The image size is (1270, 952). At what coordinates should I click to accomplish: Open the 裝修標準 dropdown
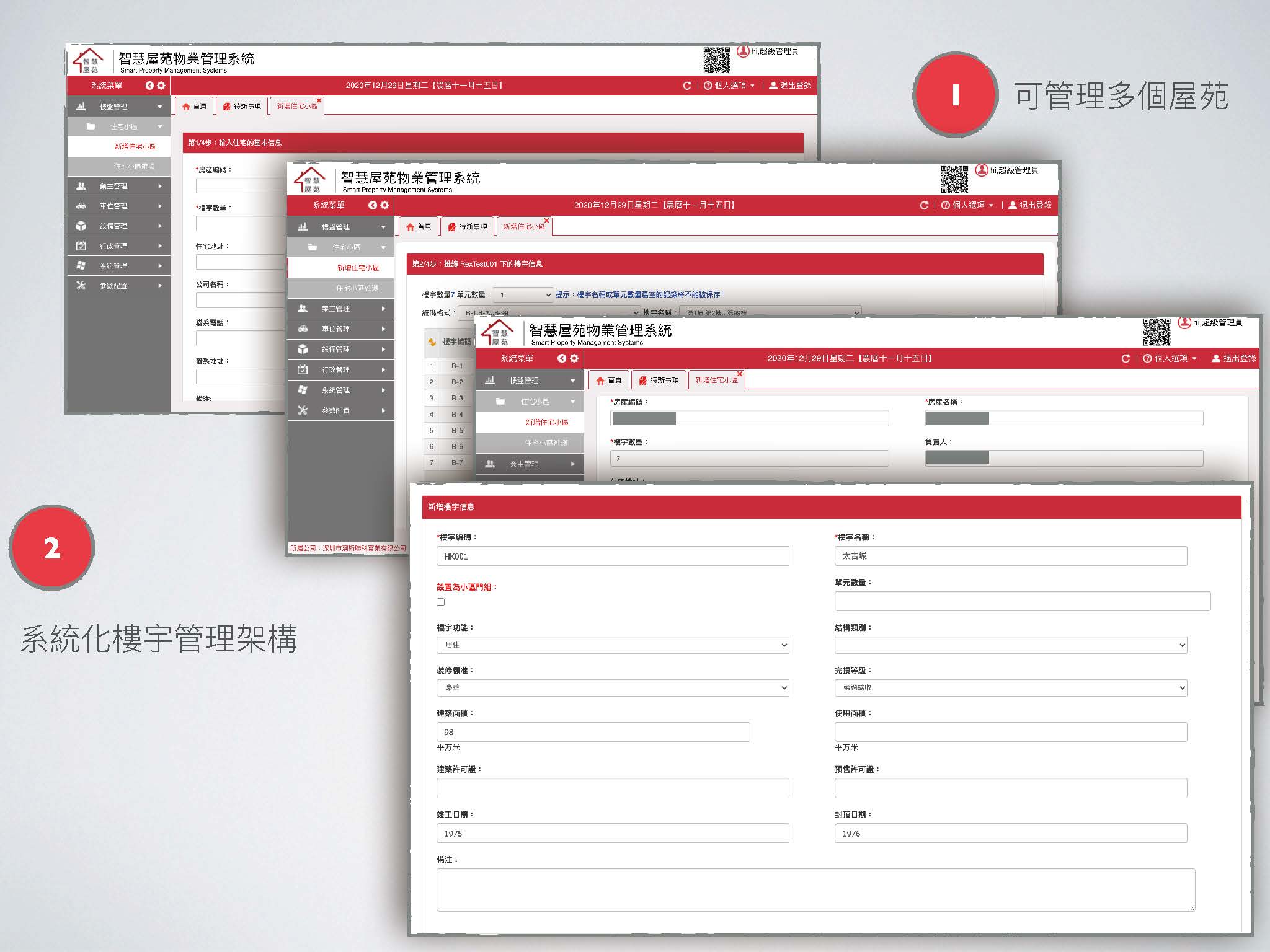pos(613,688)
